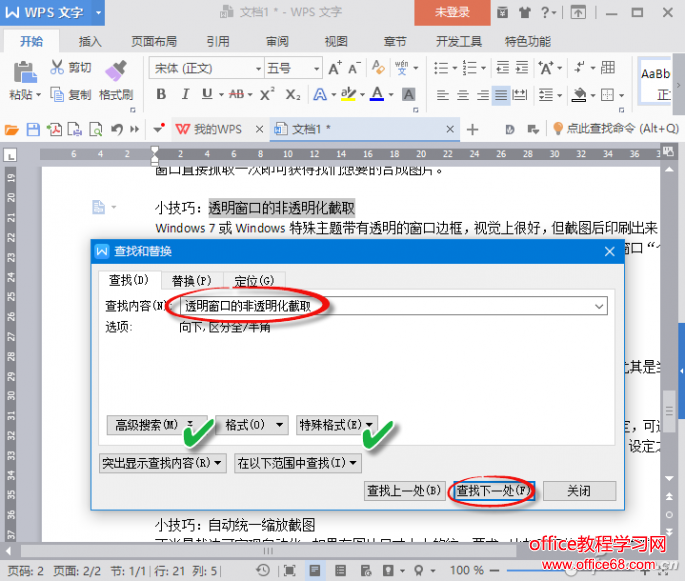Open WPS 文字 application menu

pyautogui.click(x=52, y=12)
